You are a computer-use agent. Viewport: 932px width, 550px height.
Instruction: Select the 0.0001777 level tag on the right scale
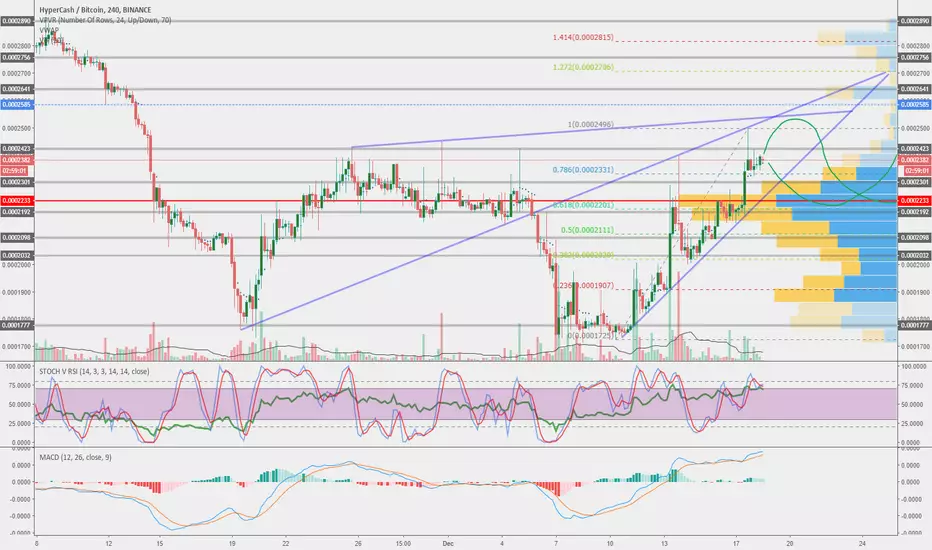tap(915, 326)
